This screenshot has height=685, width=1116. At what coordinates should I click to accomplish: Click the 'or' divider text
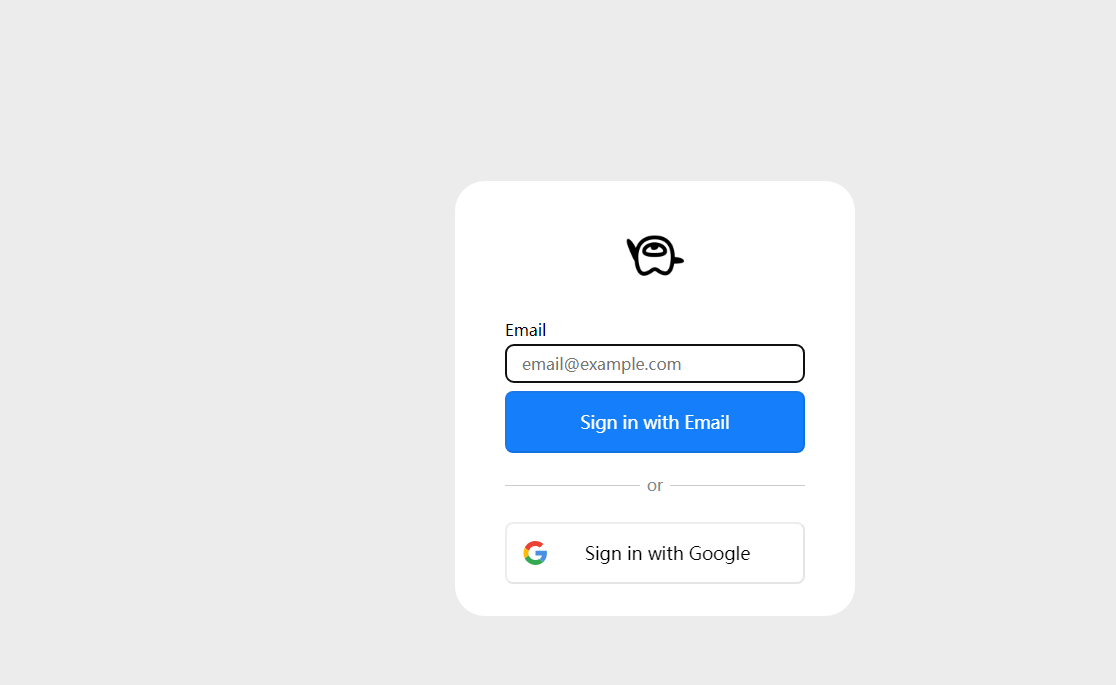[655, 486]
